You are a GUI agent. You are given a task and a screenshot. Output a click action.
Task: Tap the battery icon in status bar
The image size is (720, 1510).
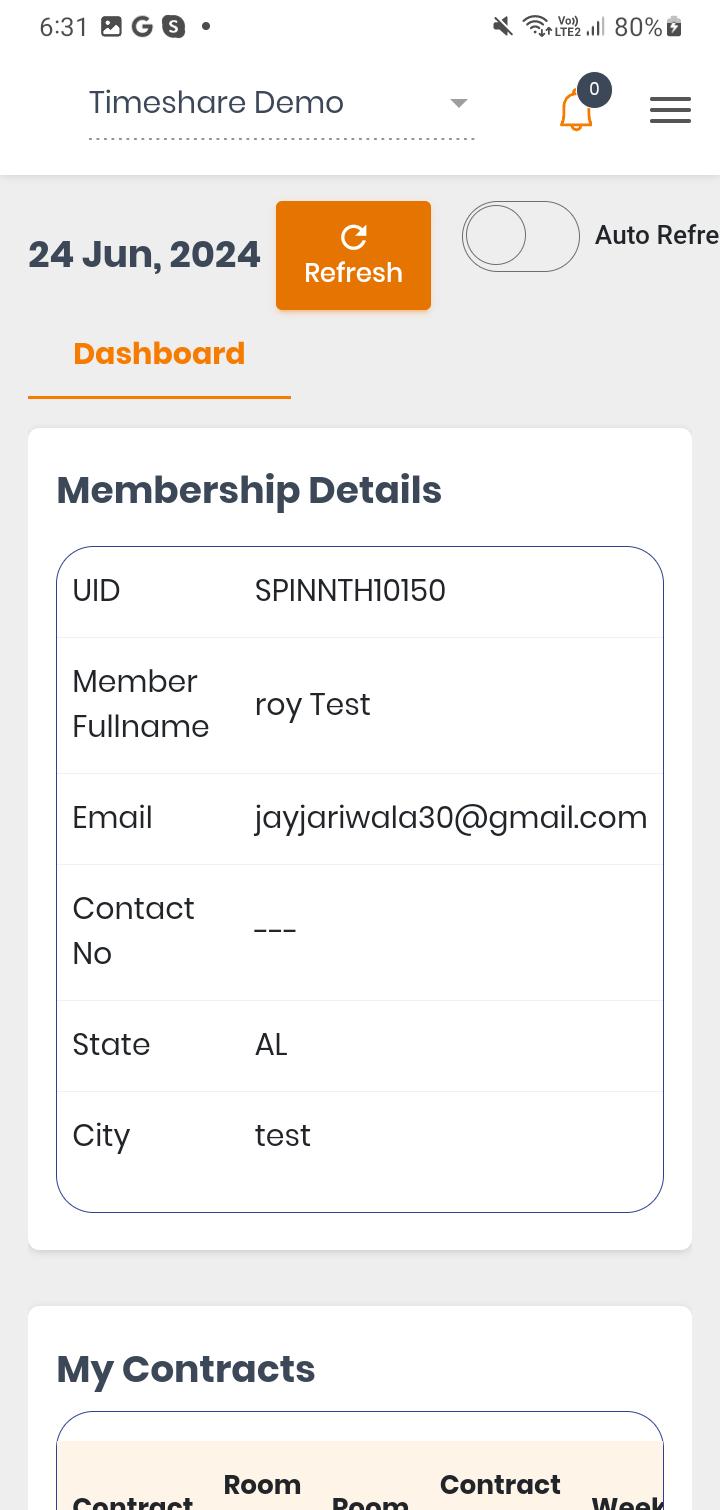pyautogui.click(x=675, y=27)
